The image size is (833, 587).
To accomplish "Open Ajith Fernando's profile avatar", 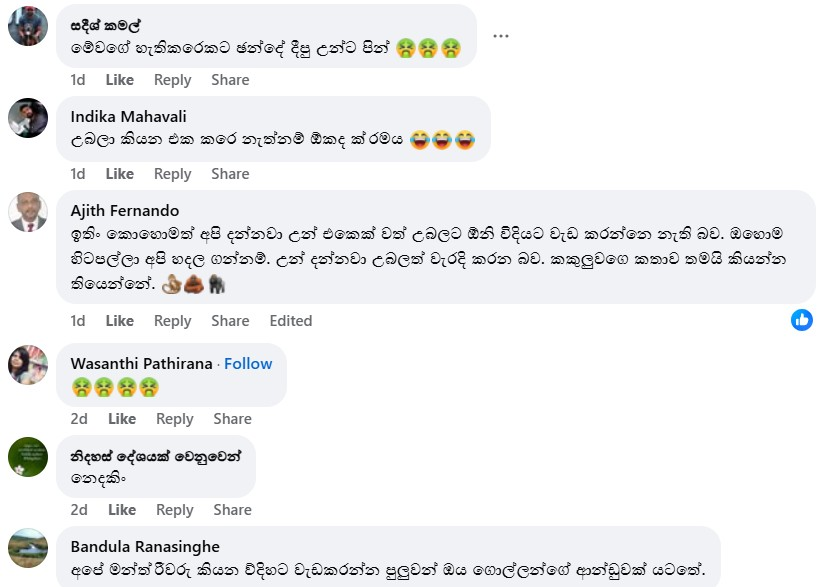I will pos(28,212).
